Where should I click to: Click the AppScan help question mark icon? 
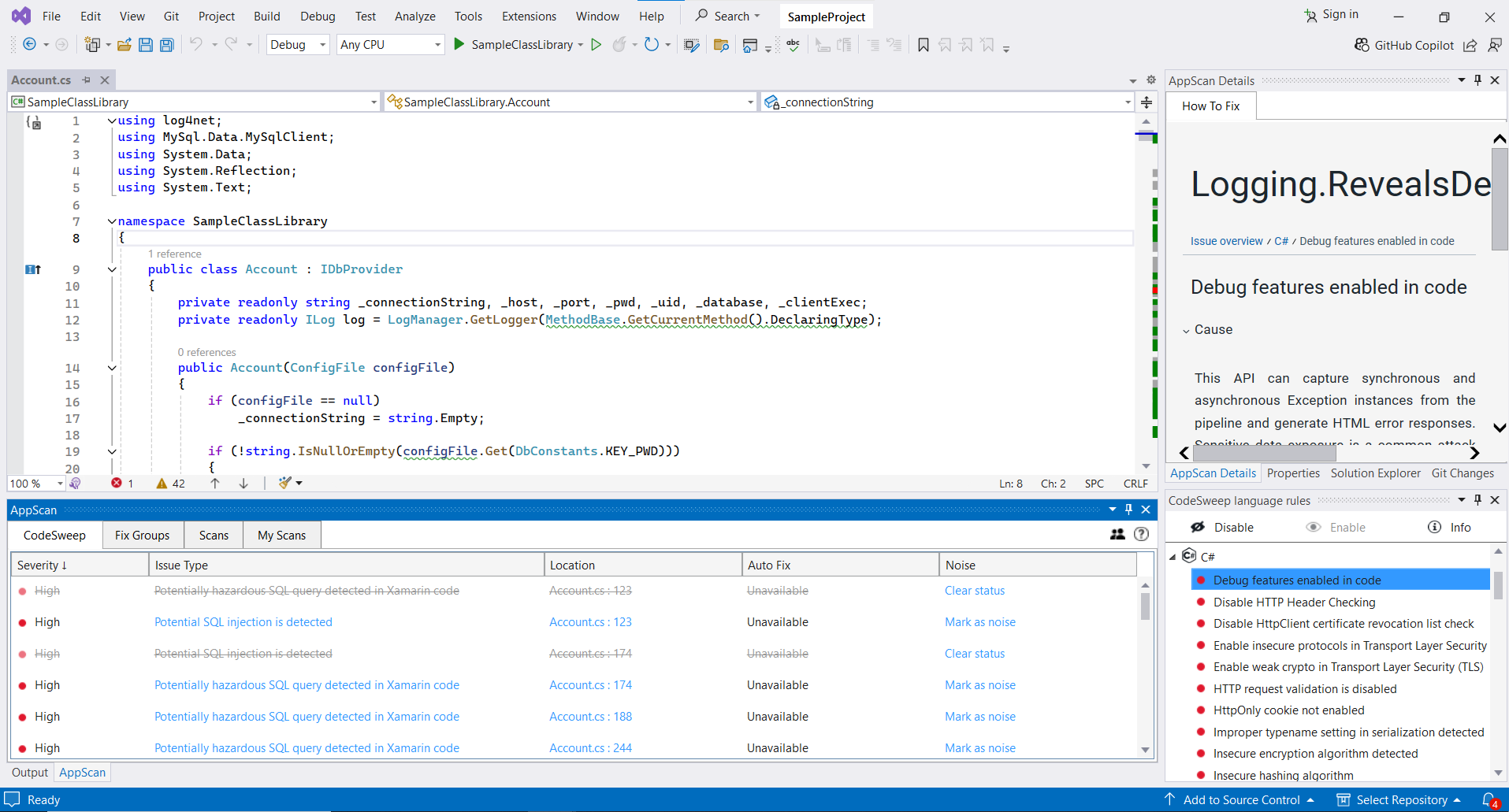[x=1141, y=534]
